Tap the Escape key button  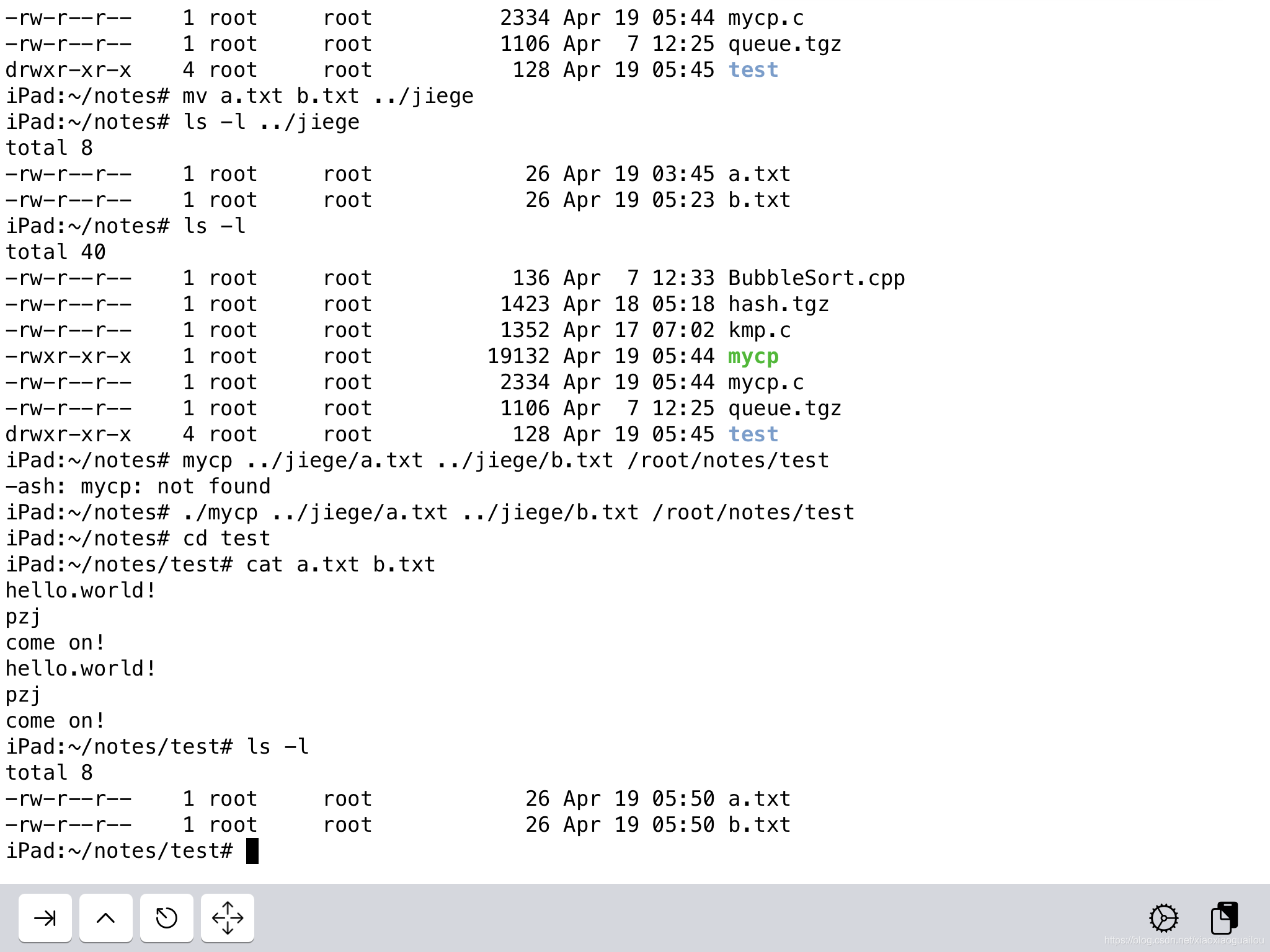tap(167, 917)
